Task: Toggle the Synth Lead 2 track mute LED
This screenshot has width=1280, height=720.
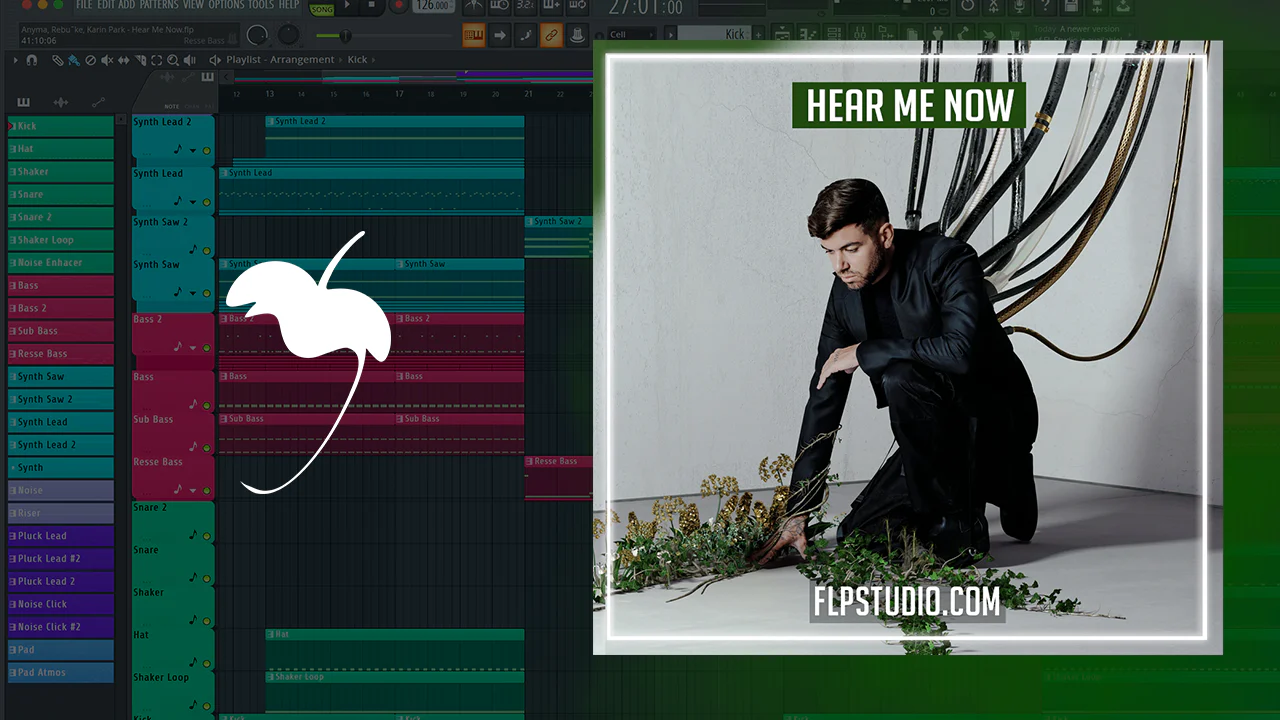Action: click(x=207, y=150)
